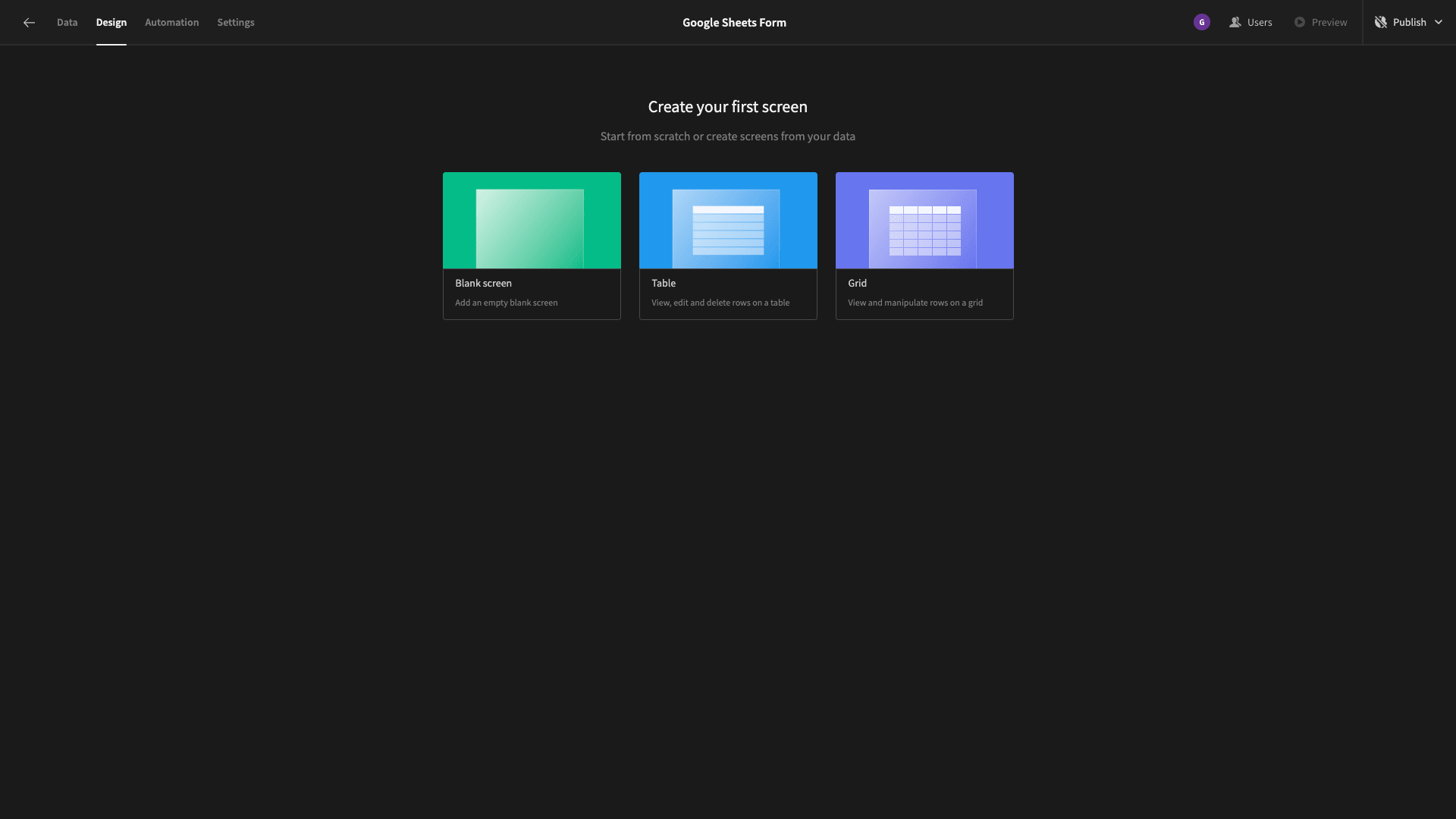Select the purple Grid preview graphic
1456x819 pixels.
point(924,220)
